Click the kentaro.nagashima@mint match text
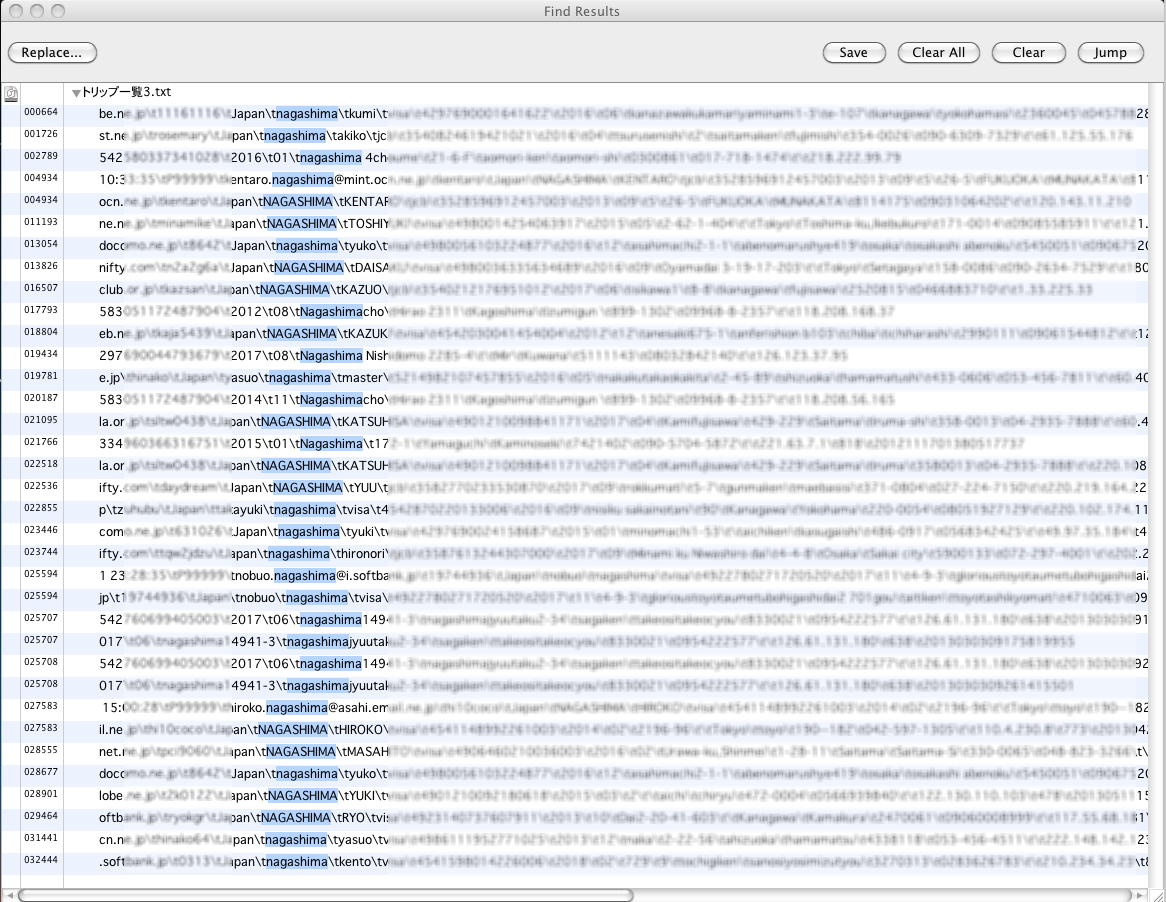Image resolution: width=1166 pixels, height=902 pixels. tap(293, 180)
